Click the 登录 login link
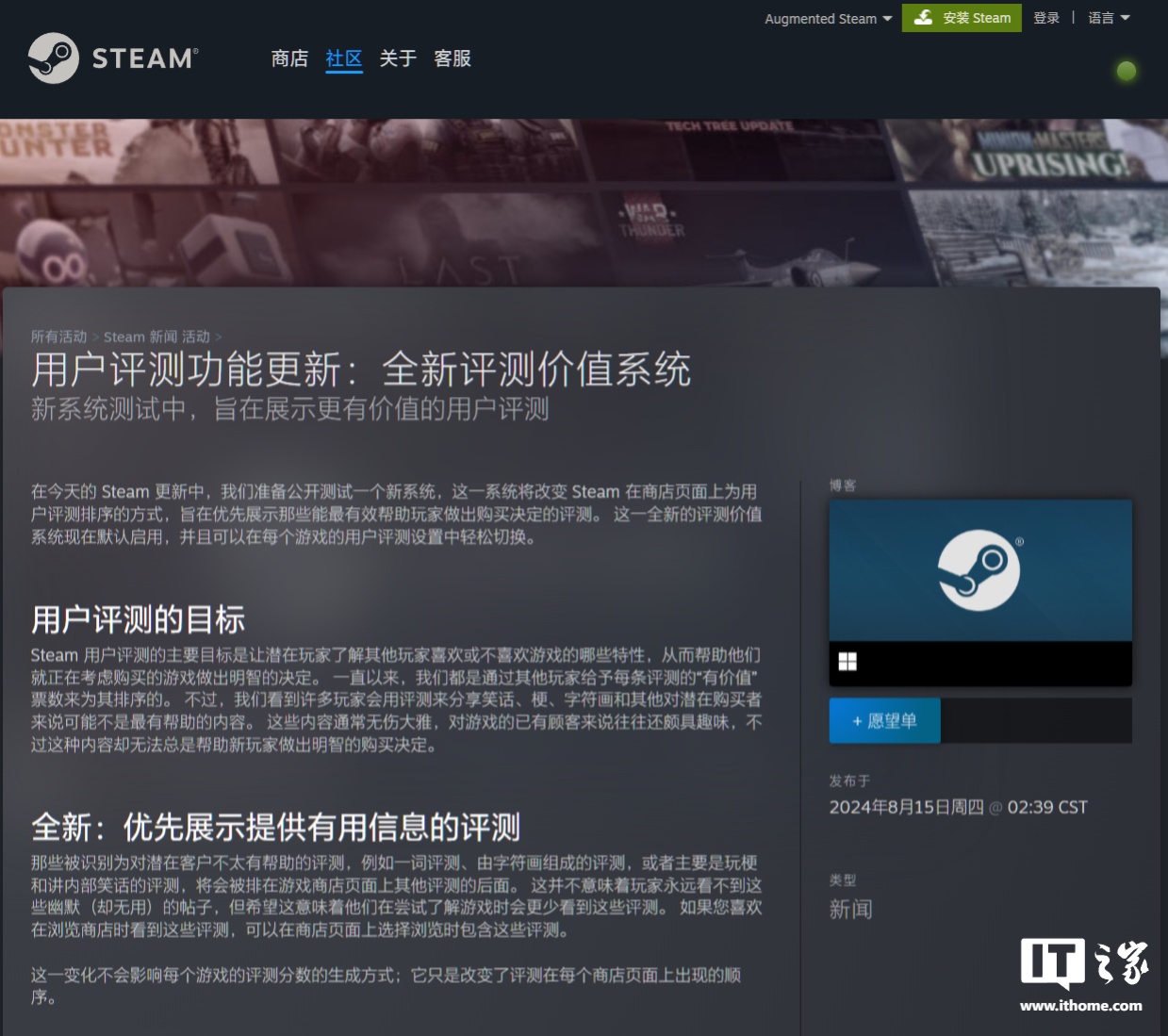The height and width of the screenshot is (1036, 1168). tap(1046, 18)
